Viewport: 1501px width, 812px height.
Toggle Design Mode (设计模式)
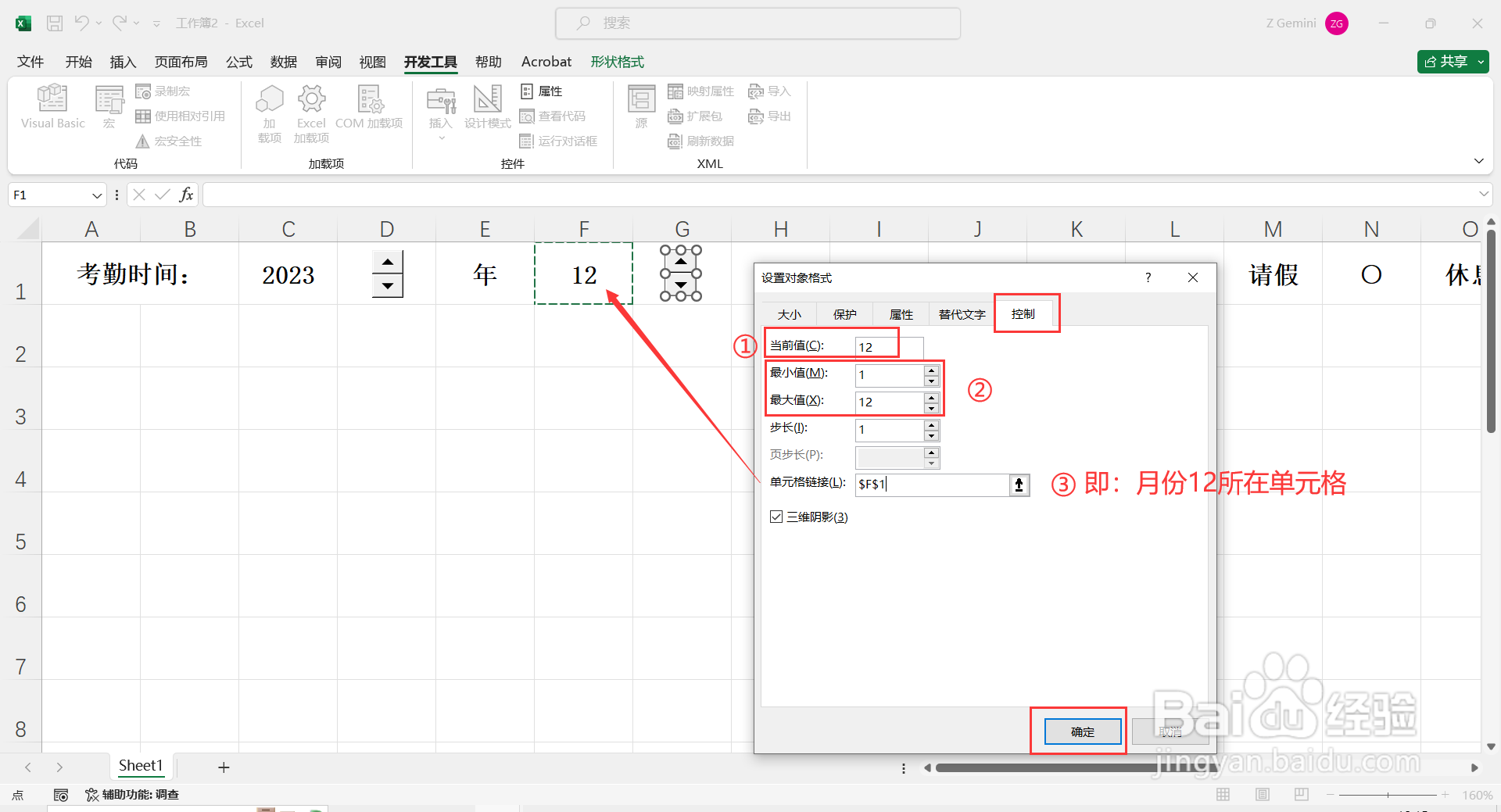487,106
